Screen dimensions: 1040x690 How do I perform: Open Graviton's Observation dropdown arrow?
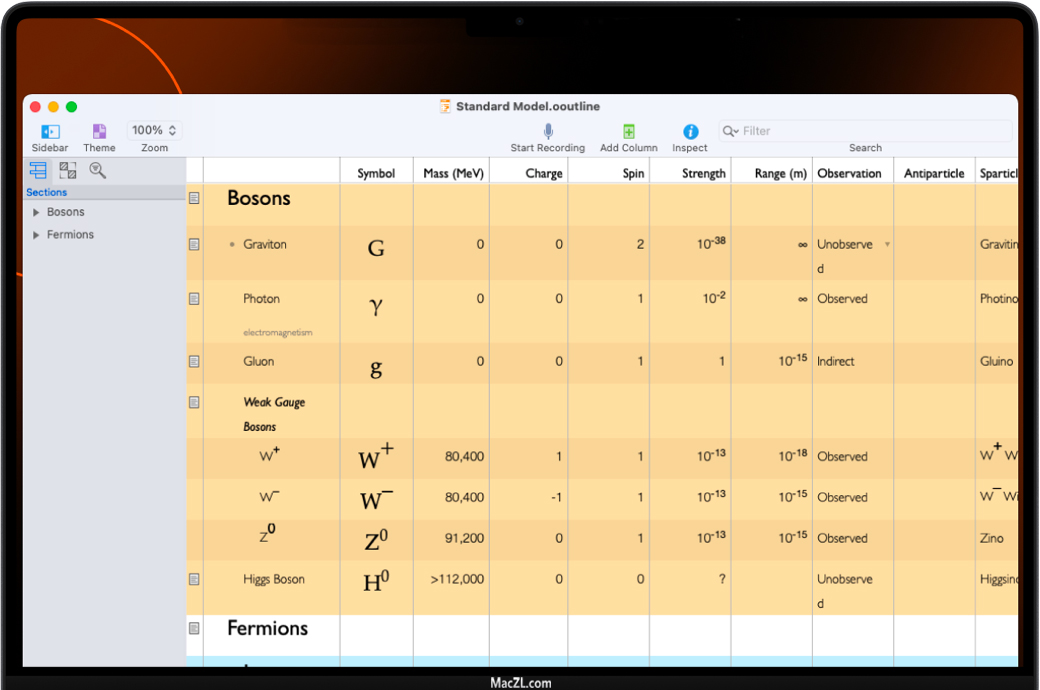887,244
